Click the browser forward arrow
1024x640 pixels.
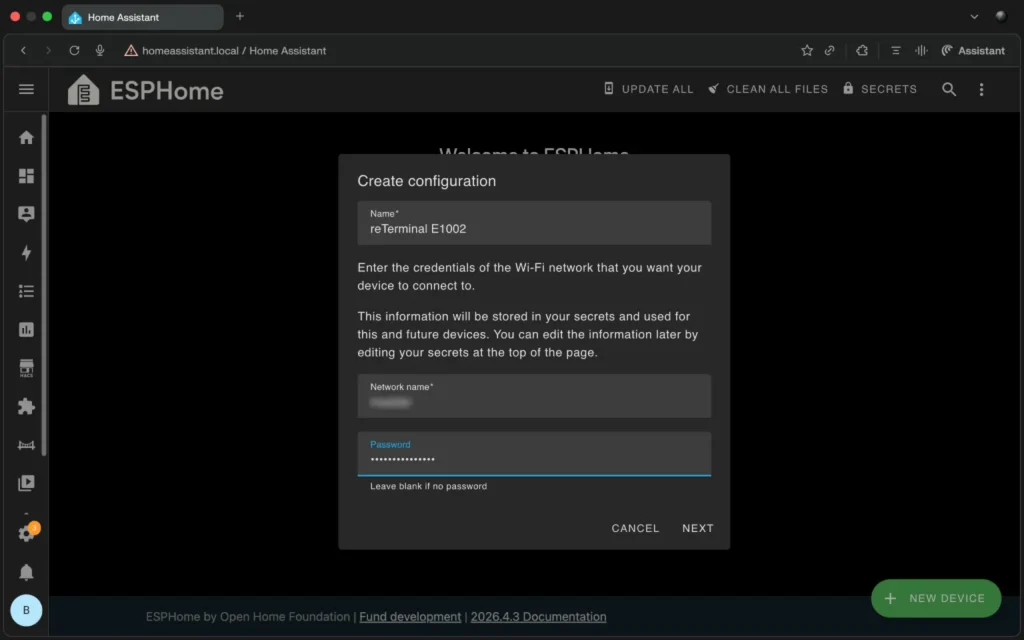pyautogui.click(x=48, y=50)
